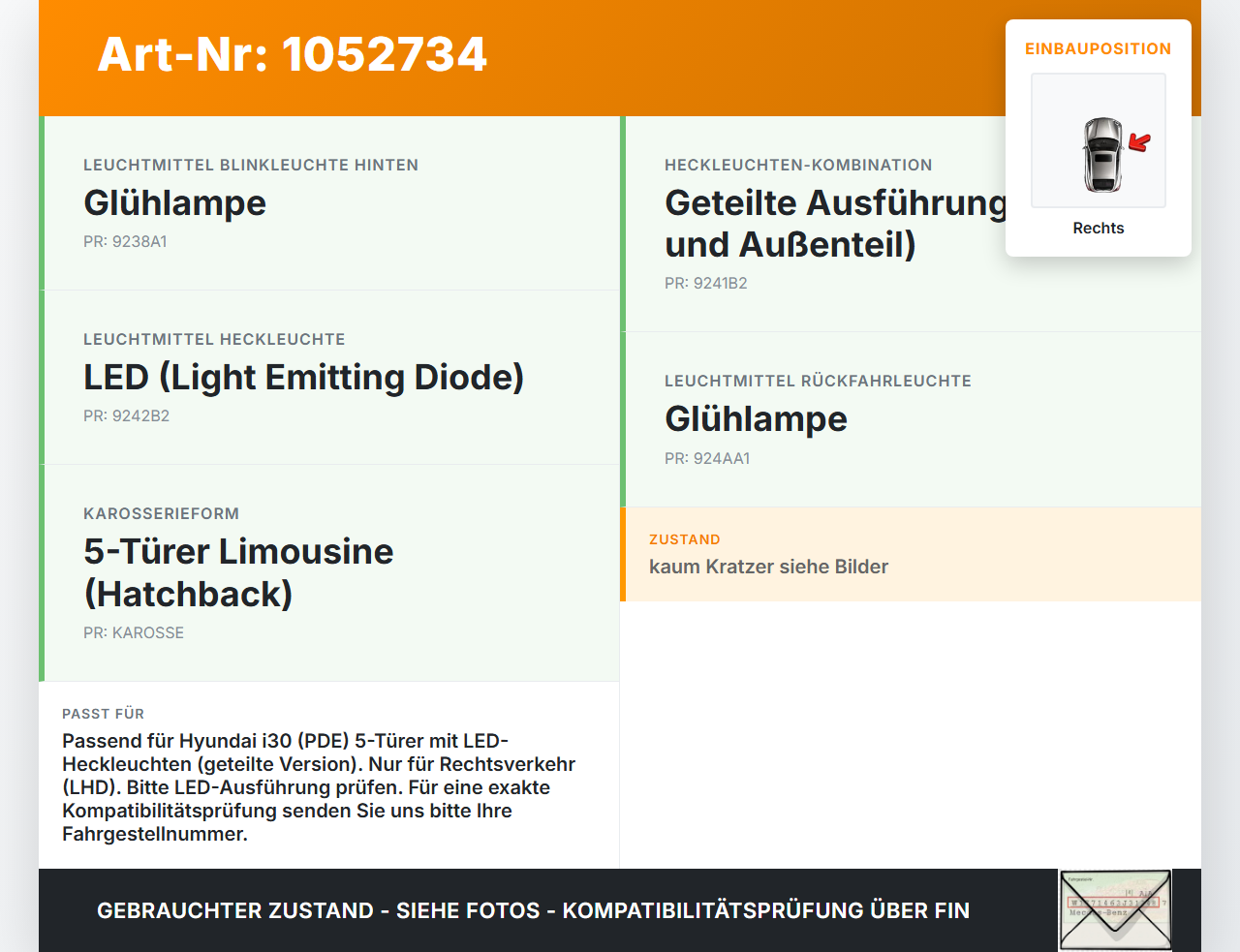Click LED (Light Emitting Diode) value
The image size is (1240, 952).
(x=303, y=377)
